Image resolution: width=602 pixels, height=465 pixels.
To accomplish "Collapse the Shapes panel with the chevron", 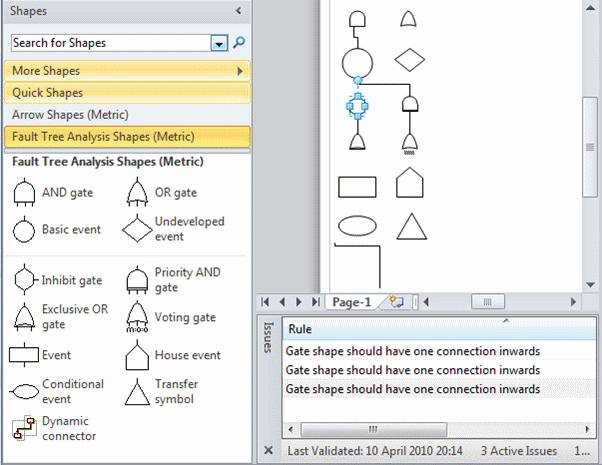I will coord(238,11).
